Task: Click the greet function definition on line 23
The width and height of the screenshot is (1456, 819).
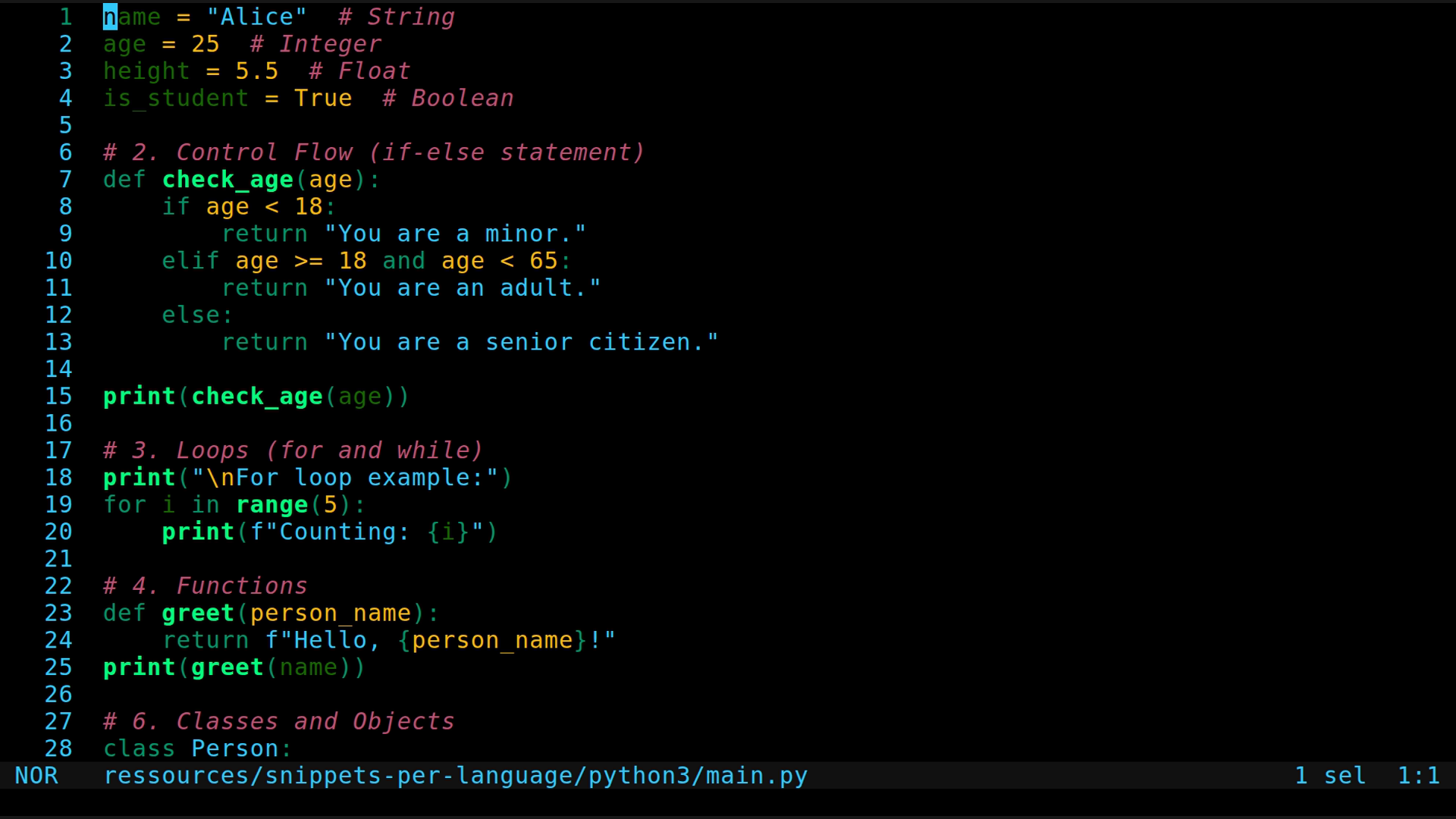Action: pos(196,613)
